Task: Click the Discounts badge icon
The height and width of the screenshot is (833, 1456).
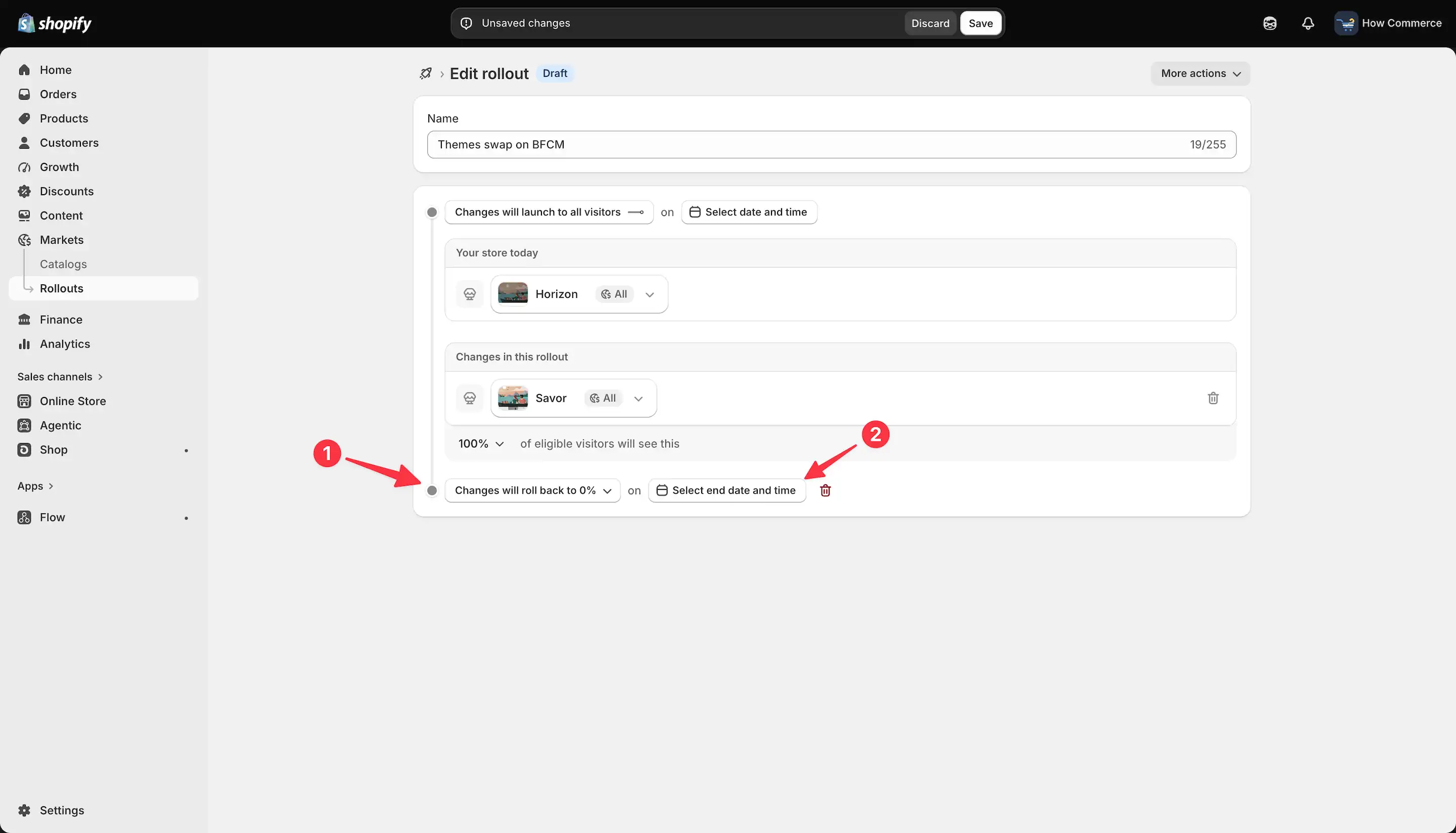Action: point(24,192)
